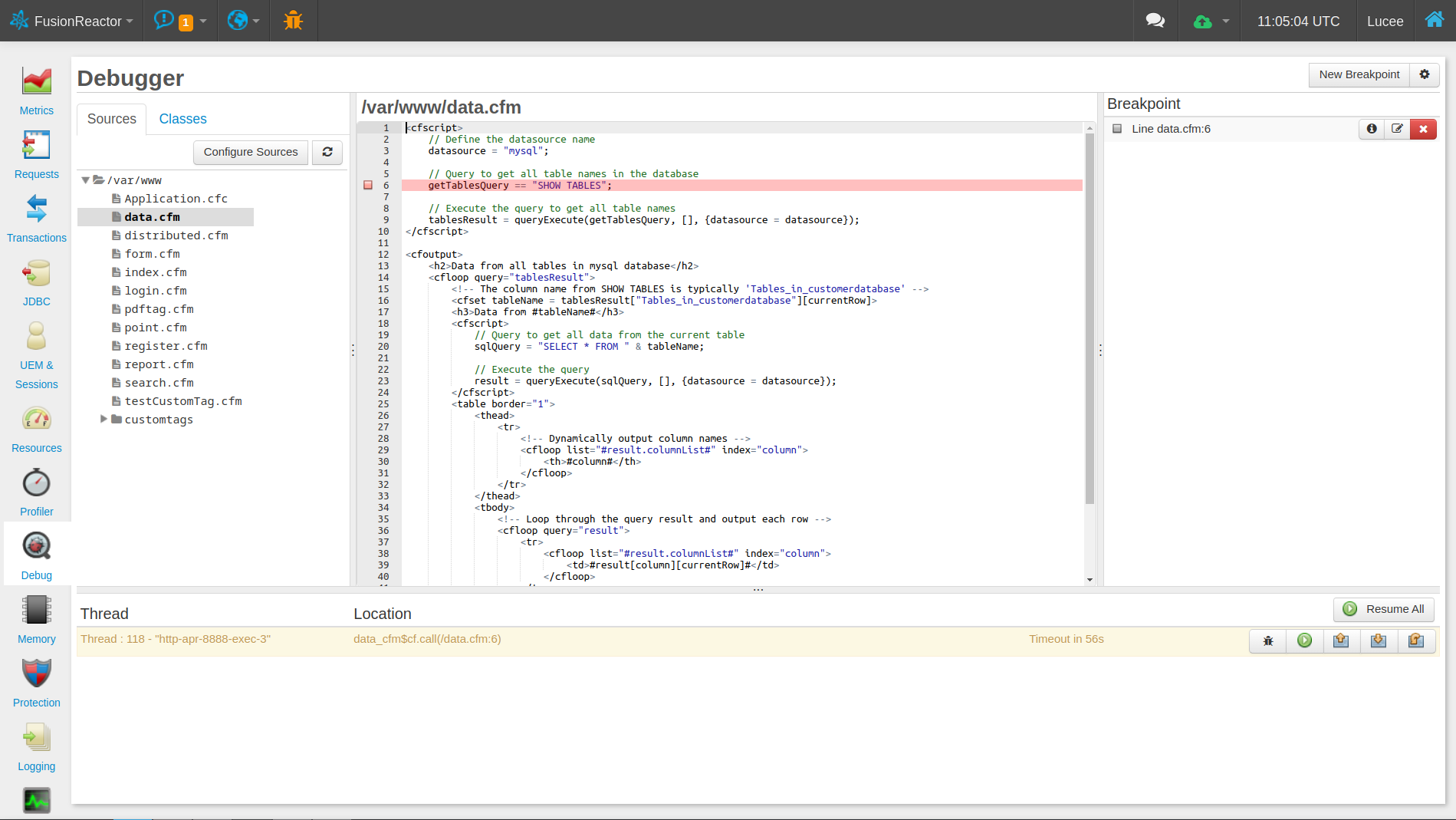
Task: Expand the customtags folder
Action: coord(104,419)
